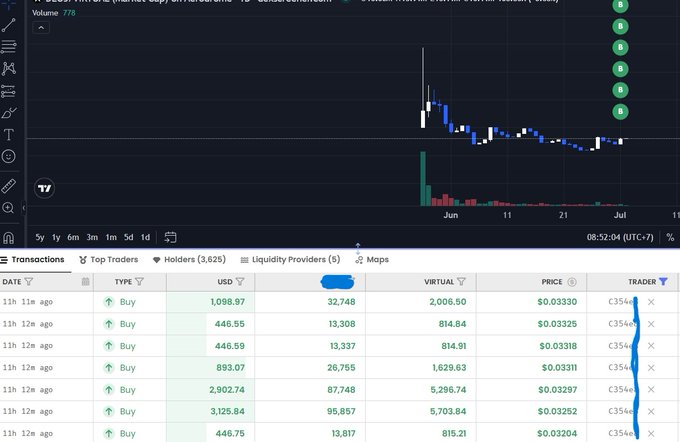Select the brush drawing tool

pos(9,113)
